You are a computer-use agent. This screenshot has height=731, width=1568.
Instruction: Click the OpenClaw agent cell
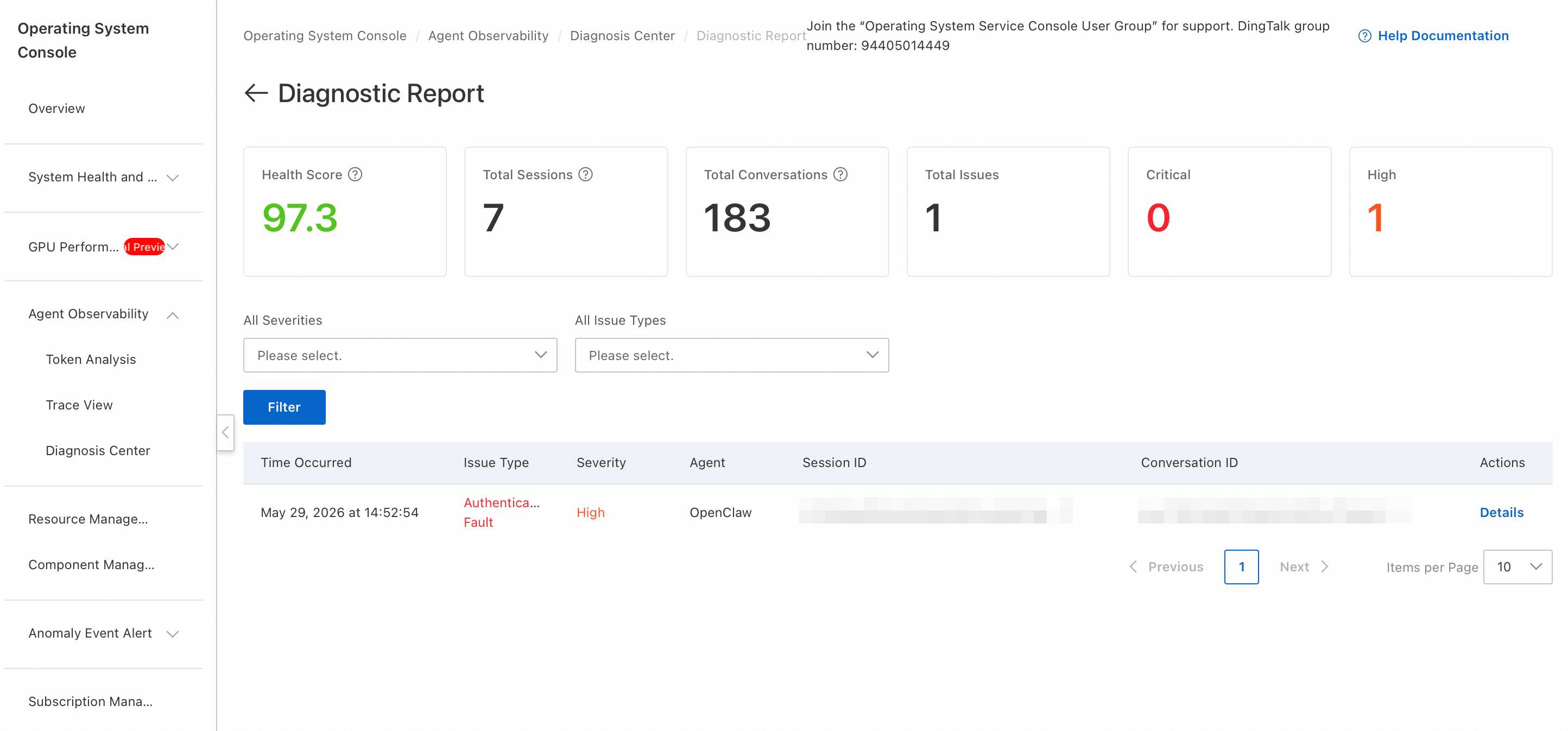coord(720,513)
